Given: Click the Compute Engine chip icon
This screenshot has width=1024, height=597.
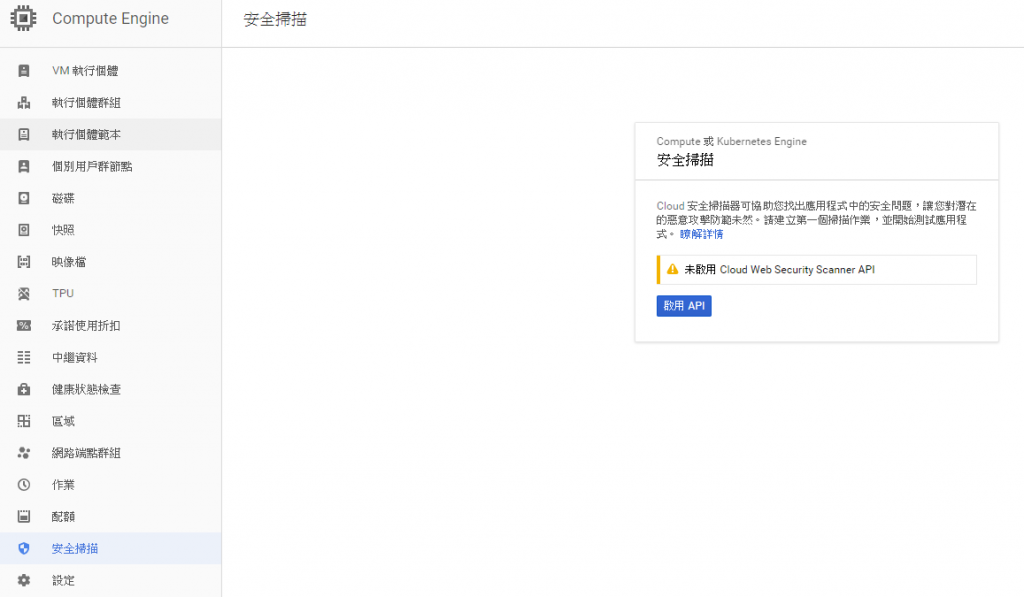Looking at the screenshot, I should click(x=24, y=18).
